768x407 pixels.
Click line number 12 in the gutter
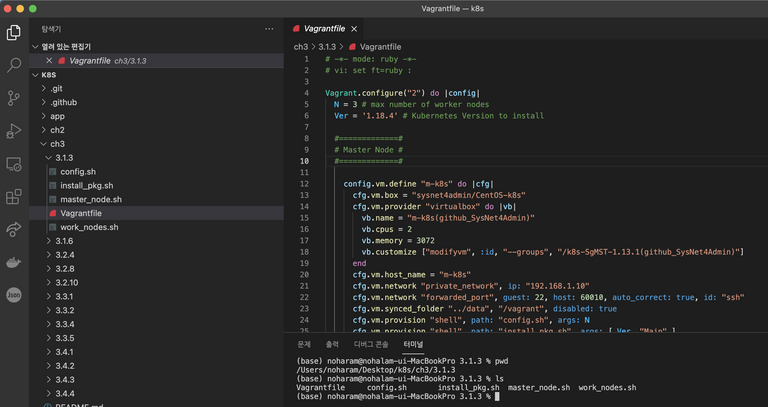point(305,184)
